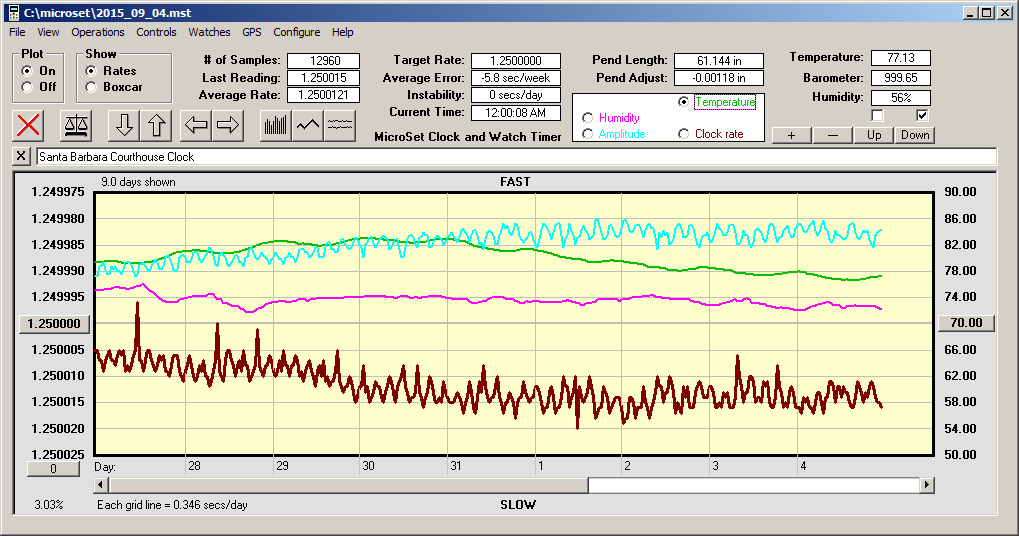Click the right arrow toolbar icon
1019x536 pixels.
(x=227, y=125)
